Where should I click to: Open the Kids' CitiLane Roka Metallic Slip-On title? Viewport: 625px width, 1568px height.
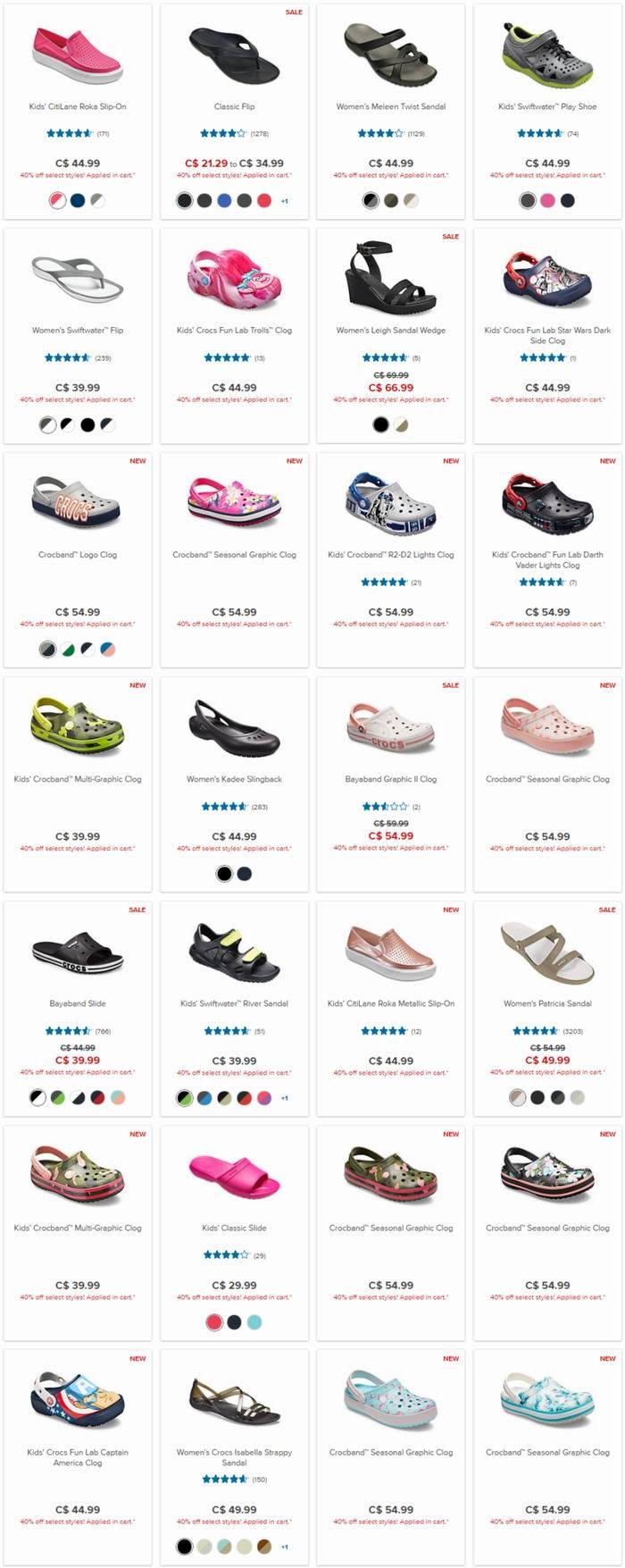(391, 1003)
